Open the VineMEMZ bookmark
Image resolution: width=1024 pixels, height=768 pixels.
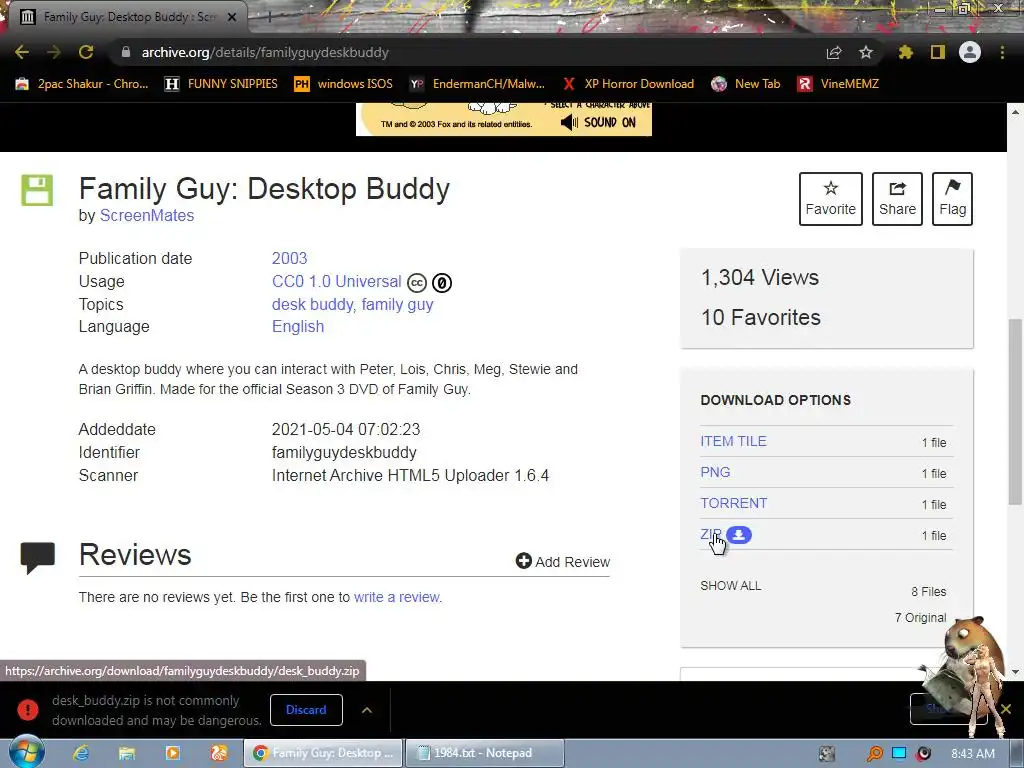[x=839, y=84]
